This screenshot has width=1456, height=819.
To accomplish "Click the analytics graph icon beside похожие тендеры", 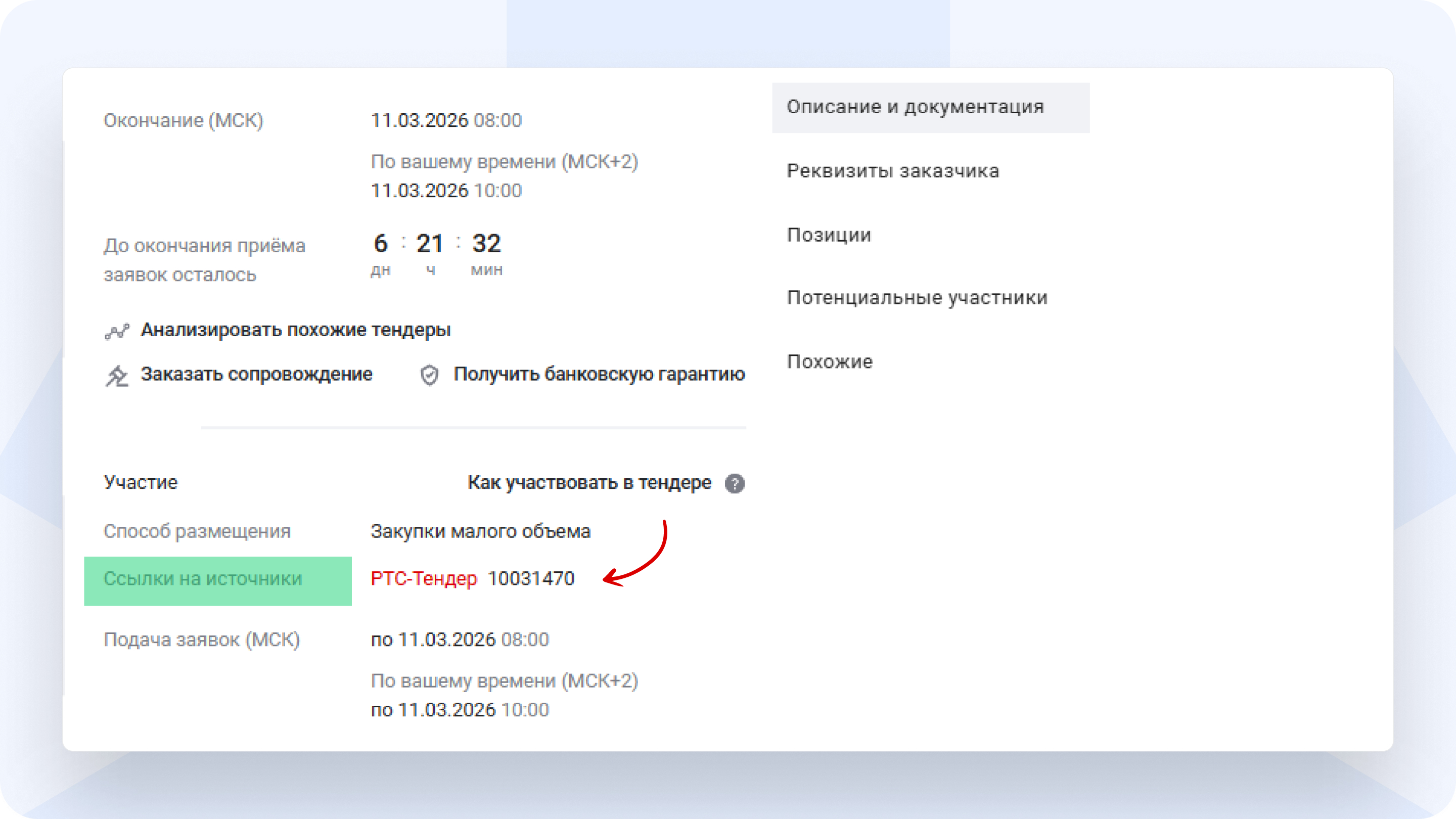I will 117,330.
